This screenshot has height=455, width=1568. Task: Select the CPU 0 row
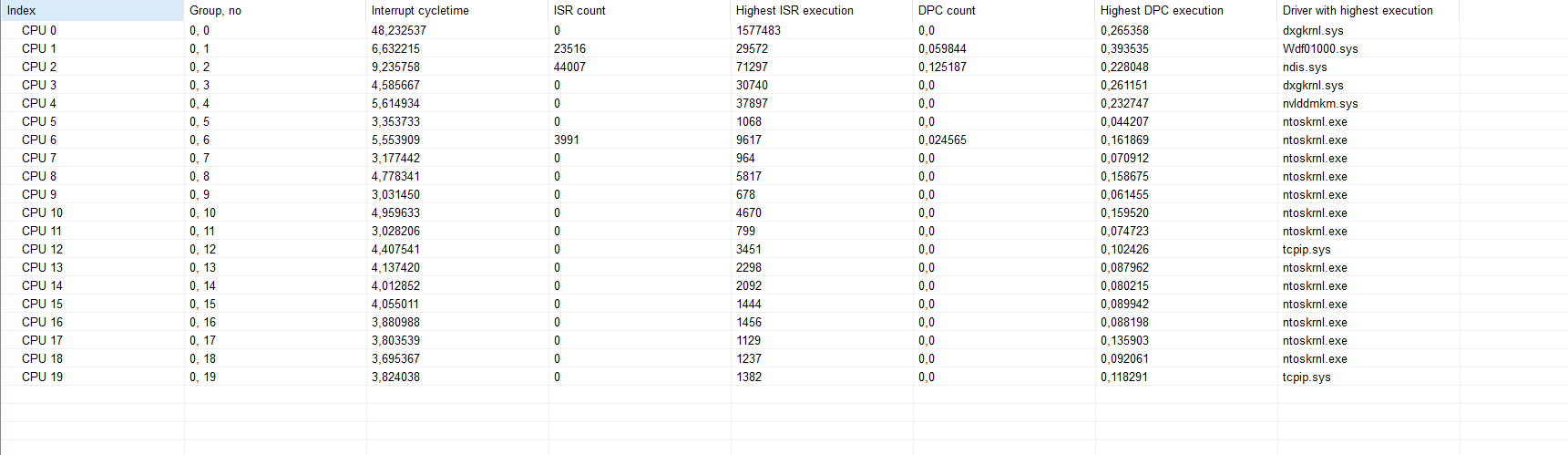point(39,30)
